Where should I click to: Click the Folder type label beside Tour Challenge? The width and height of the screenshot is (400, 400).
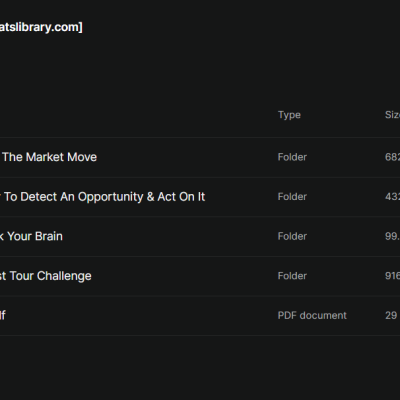(x=292, y=276)
